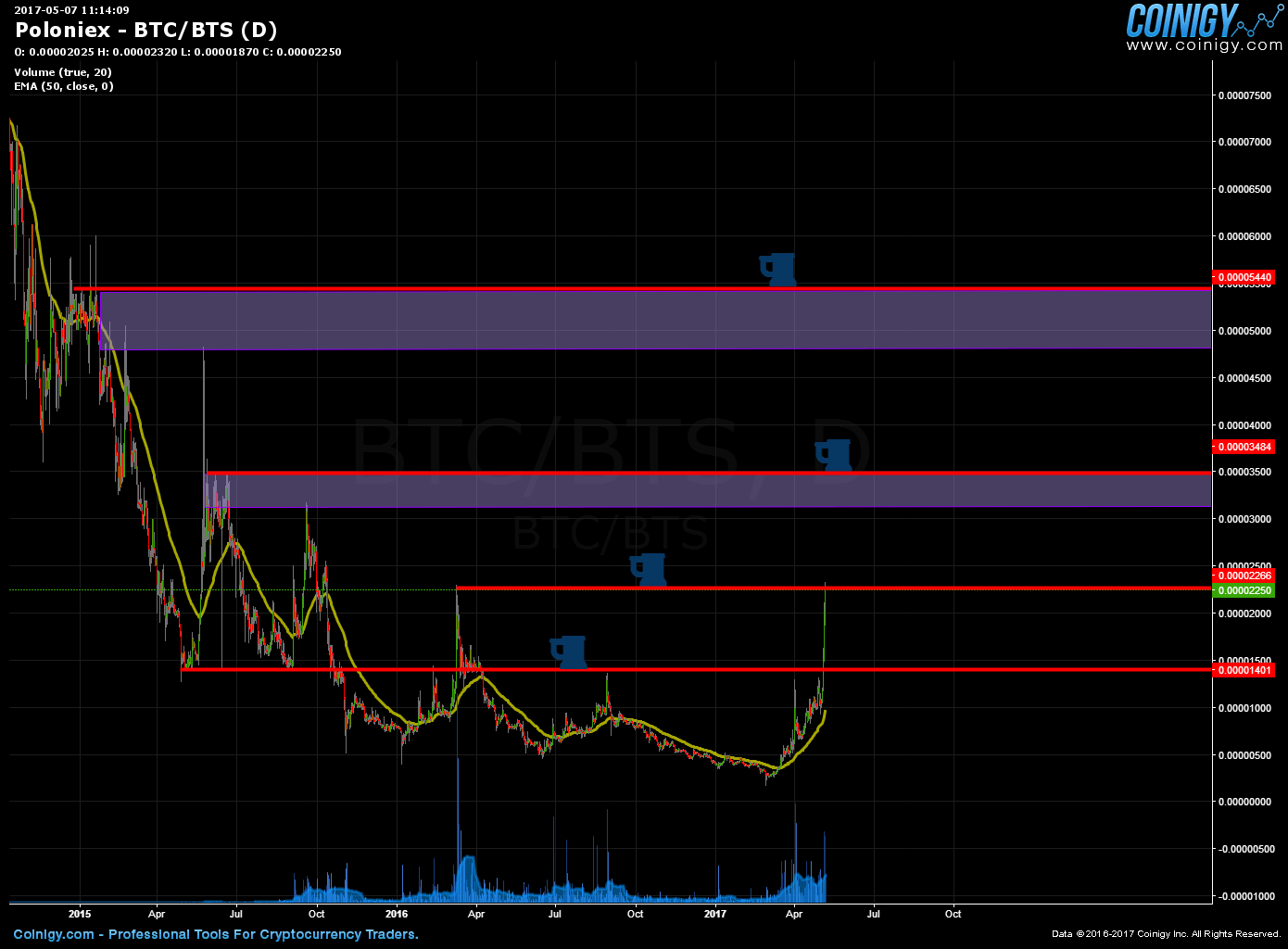Image resolution: width=1288 pixels, height=949 pixels.
Task: Select the green 0.00002250 current price label
Action: [x=1244, y=590]
